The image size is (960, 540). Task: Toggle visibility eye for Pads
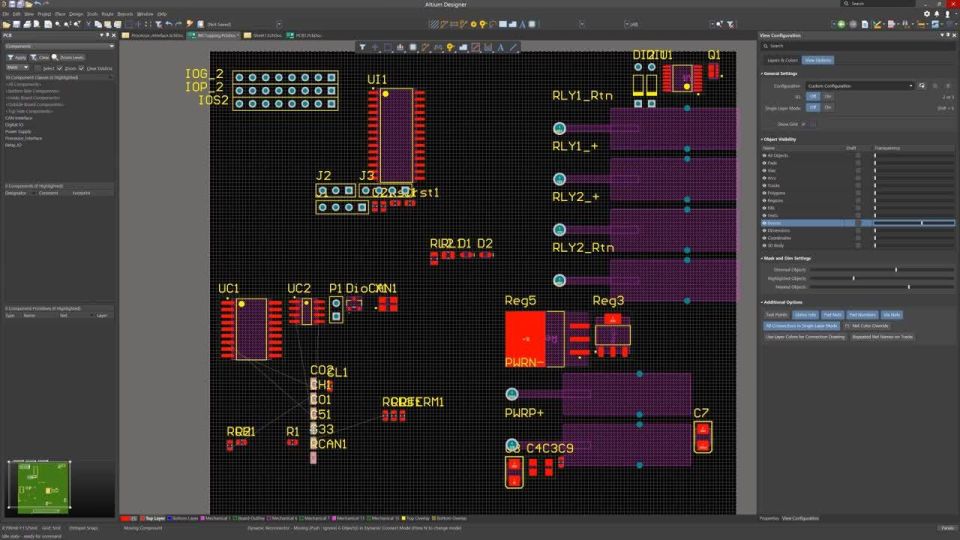coord(764,163)
